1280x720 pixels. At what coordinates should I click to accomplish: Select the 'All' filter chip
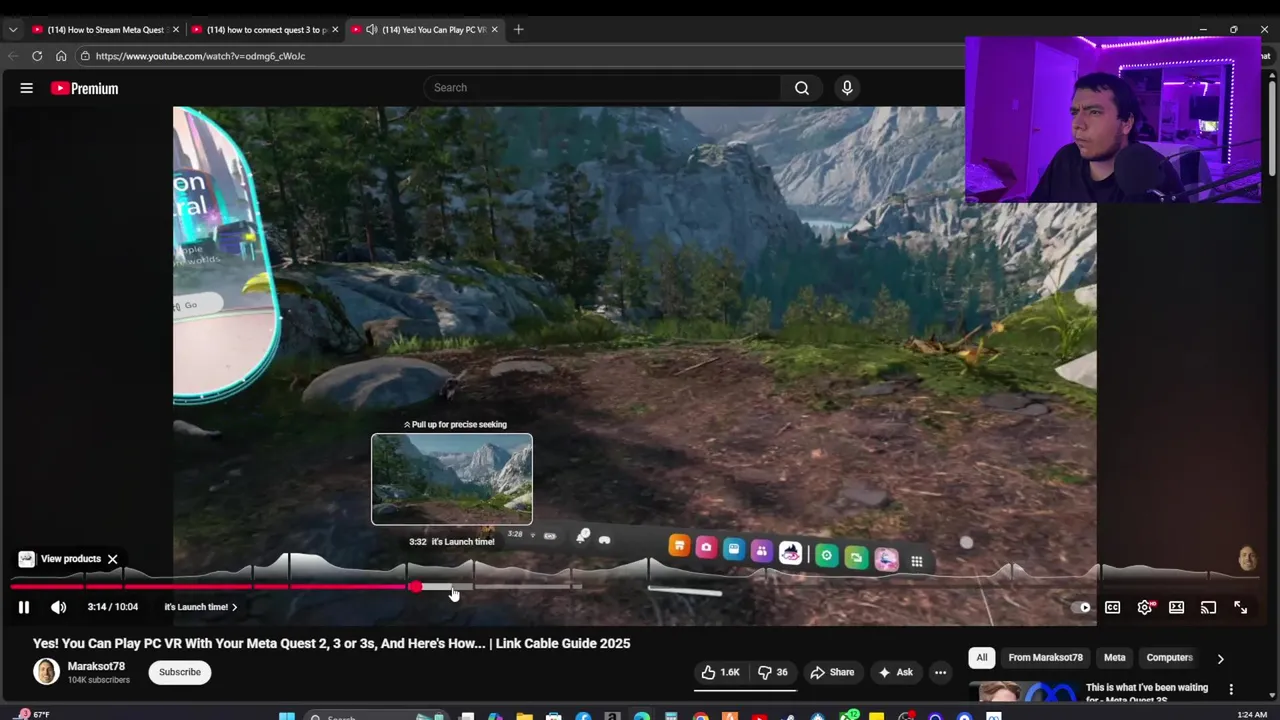point(981,658)
